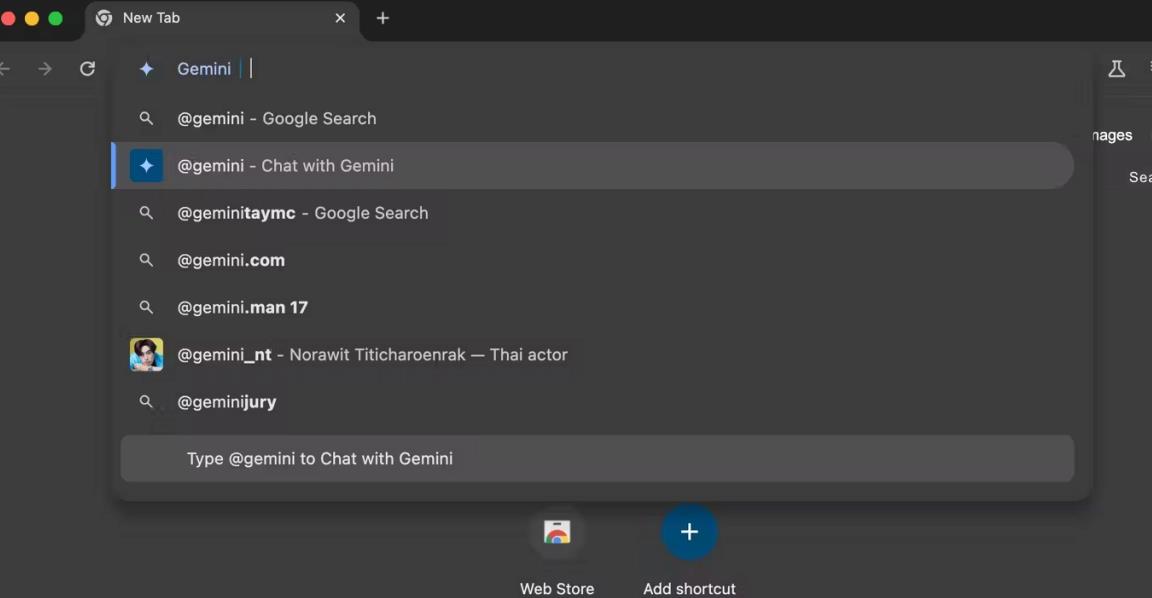
Task: Select '@gemini.man 17' suggestion
Action: [x=242, y=307]
